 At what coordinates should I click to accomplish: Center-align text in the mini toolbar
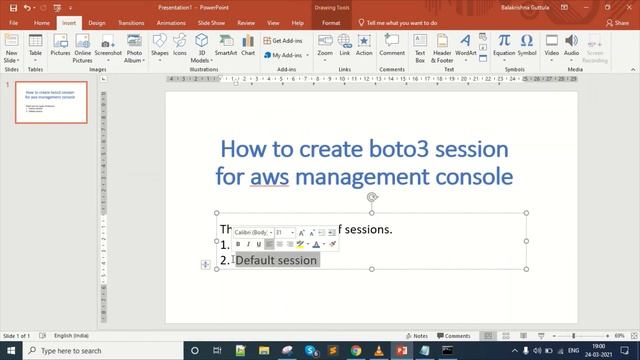(x=280, y=244)
